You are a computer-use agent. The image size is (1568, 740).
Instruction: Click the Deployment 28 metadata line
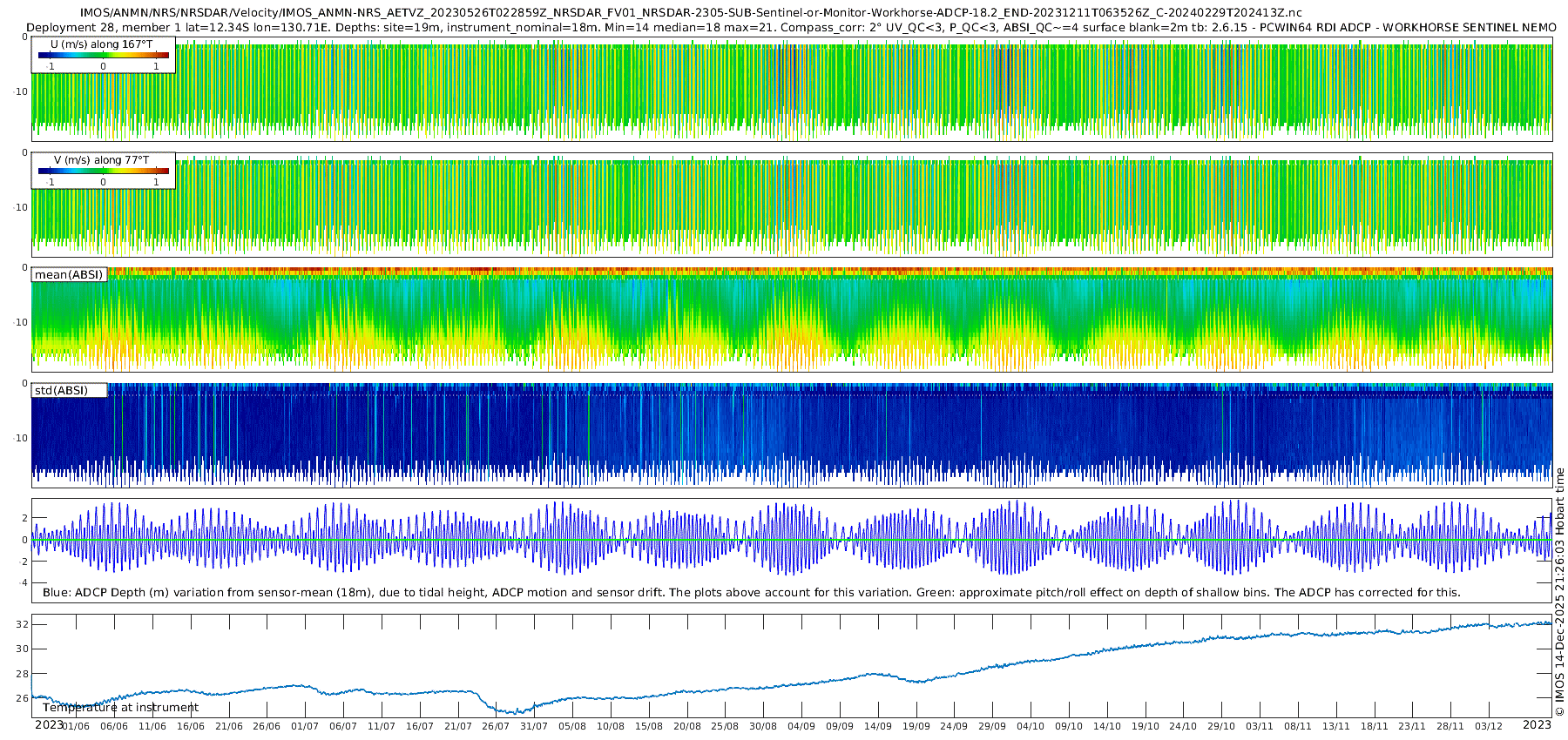[791, 27]
